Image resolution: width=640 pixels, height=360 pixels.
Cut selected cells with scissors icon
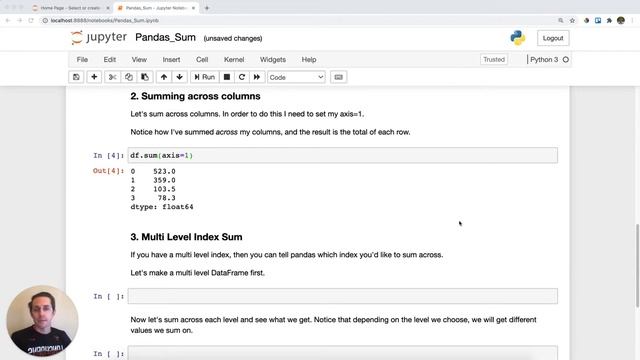pos(112,77)
